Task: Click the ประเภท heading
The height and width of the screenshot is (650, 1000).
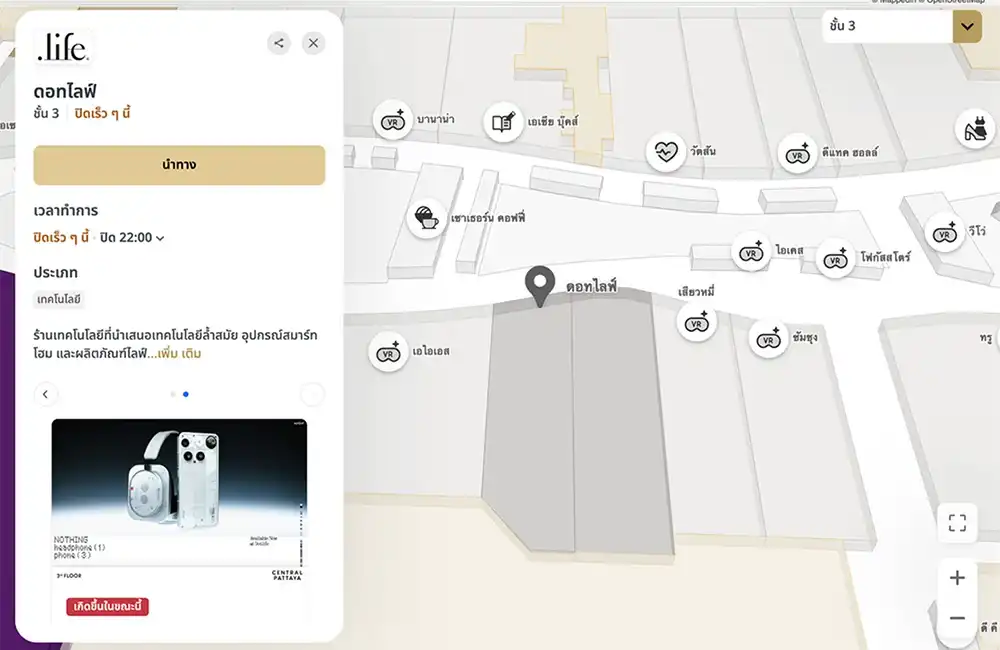Action: pyautogui.click(x=55, y=272)
